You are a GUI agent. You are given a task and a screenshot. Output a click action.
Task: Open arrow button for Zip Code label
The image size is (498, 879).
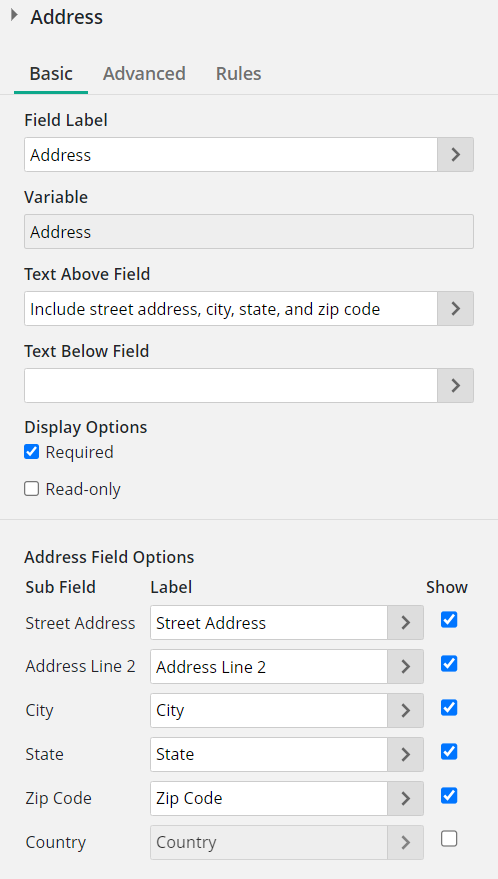pyautogui.click(x=405, y=798)
